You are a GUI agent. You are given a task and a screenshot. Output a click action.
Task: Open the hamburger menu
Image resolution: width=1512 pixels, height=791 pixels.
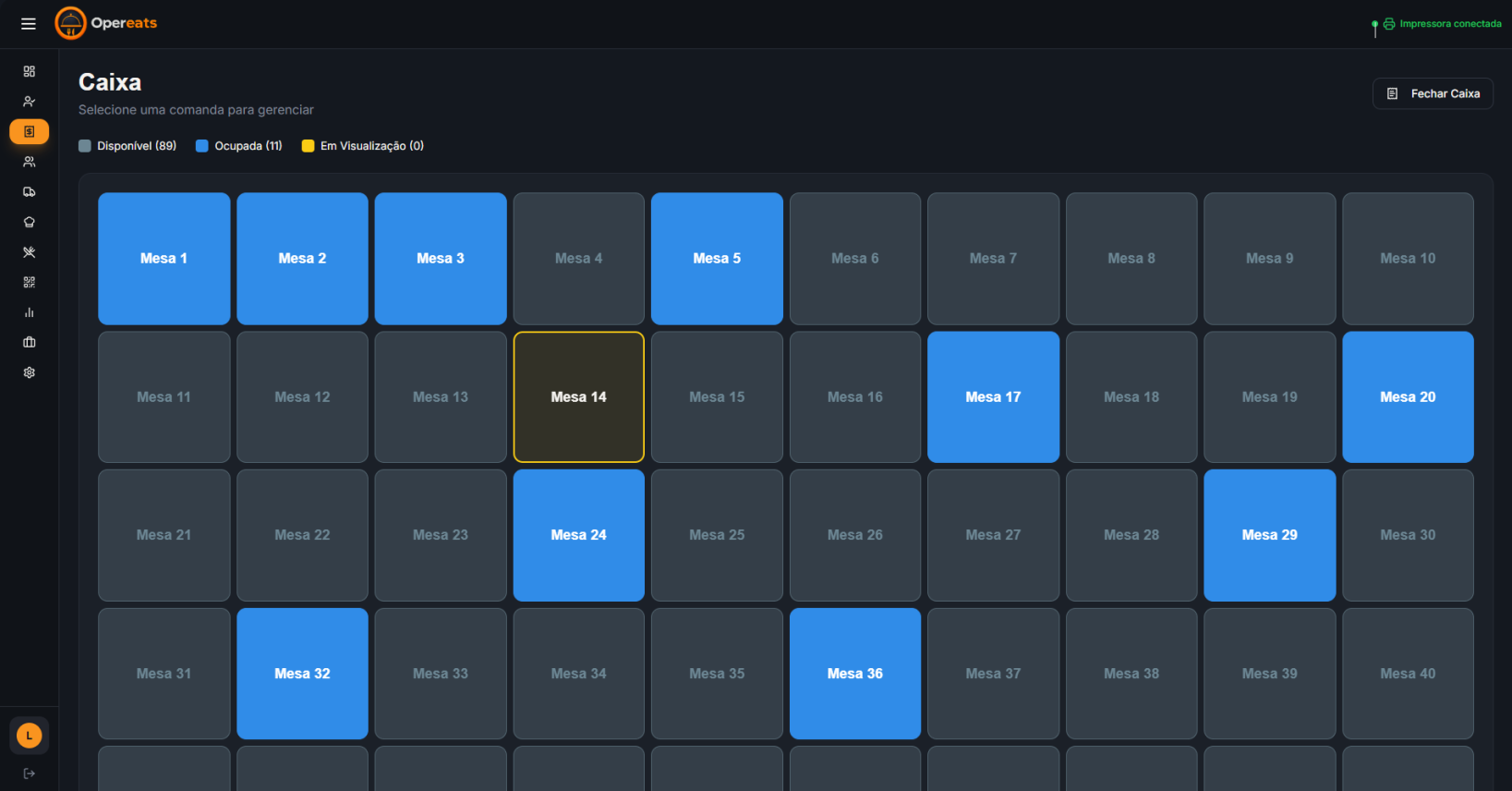29,24
